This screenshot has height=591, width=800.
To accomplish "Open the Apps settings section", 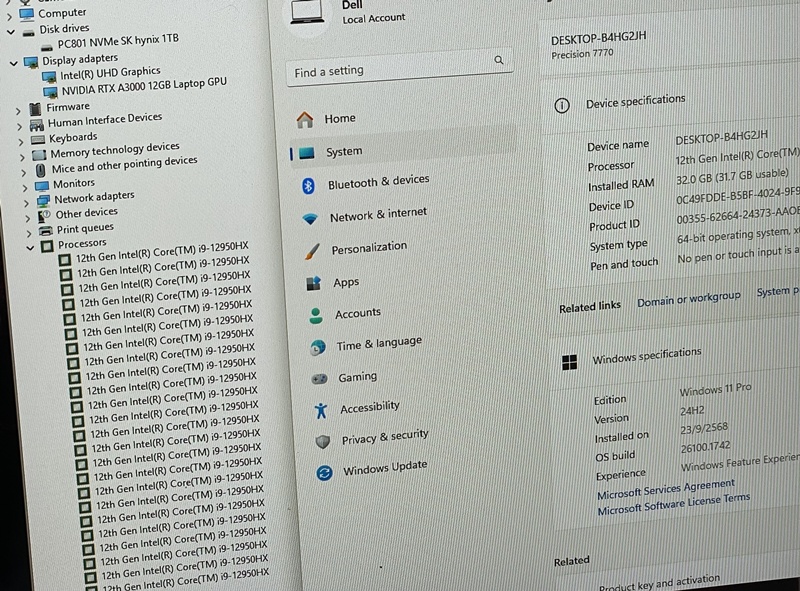I will click(x=346, y=283).
